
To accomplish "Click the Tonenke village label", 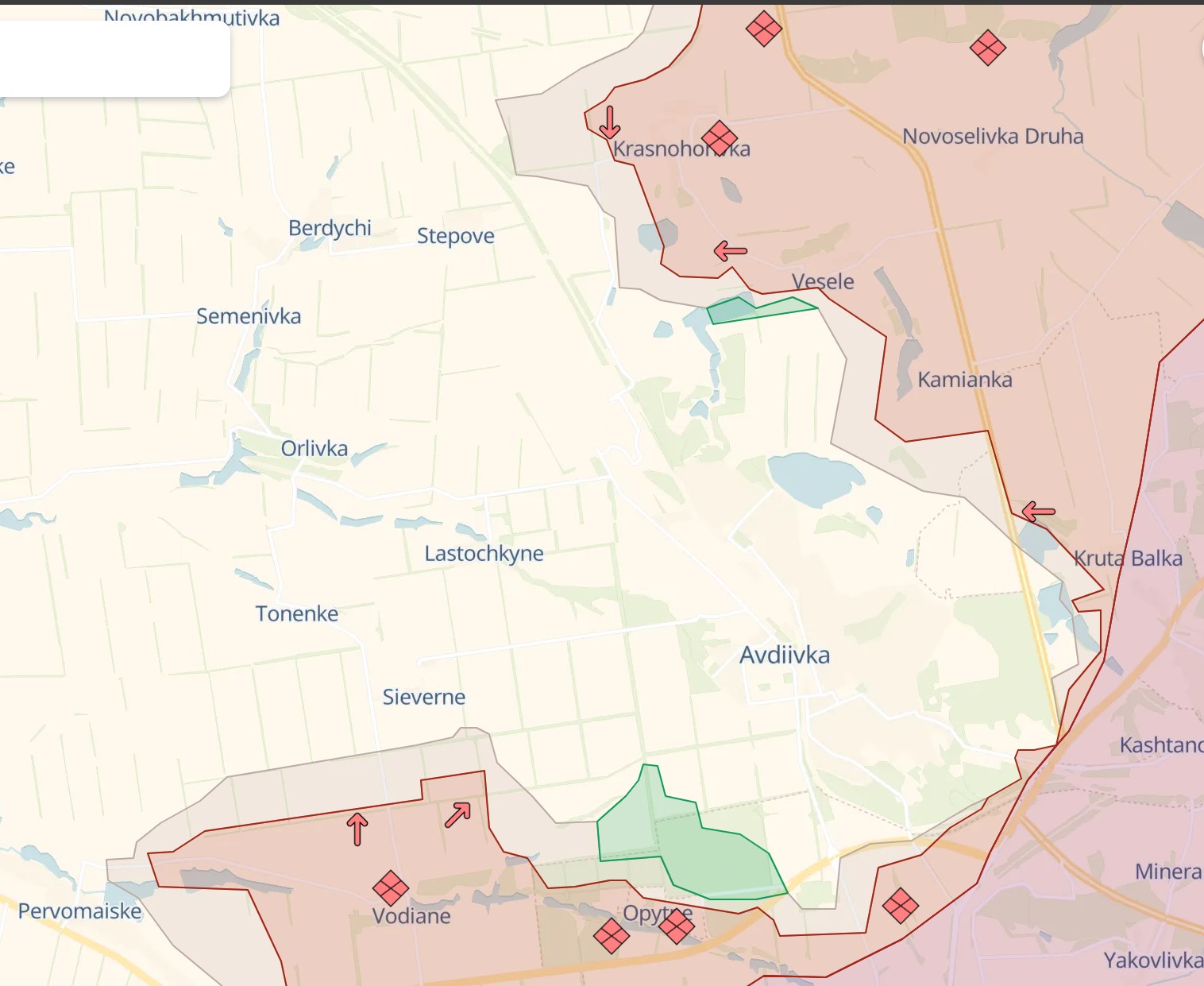I will pos(296,613).
